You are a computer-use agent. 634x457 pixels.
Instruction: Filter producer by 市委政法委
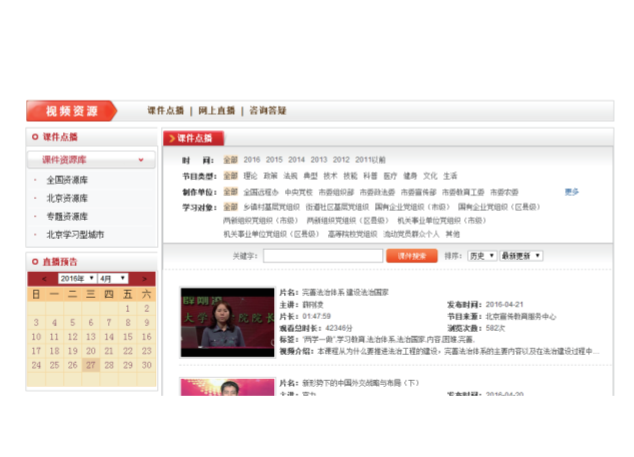[377, 192]
